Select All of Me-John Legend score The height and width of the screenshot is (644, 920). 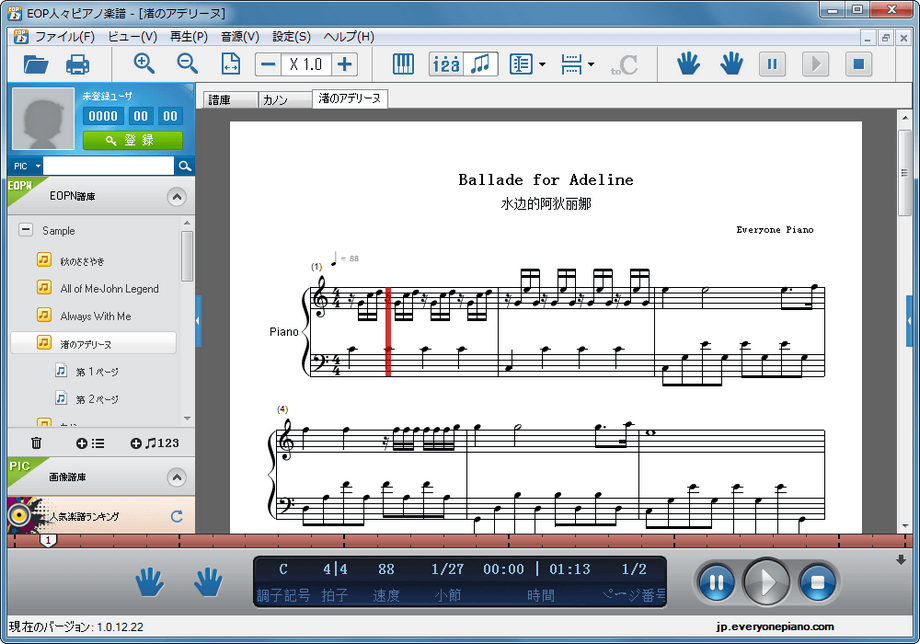coord(109,289)
